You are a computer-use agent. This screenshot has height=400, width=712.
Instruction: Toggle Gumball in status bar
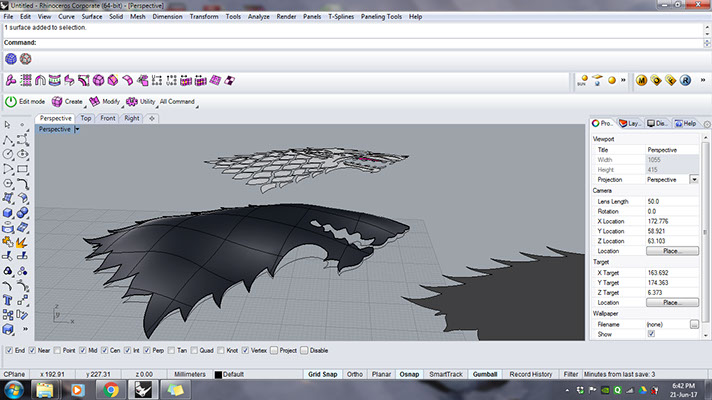[x=485, y=375]
